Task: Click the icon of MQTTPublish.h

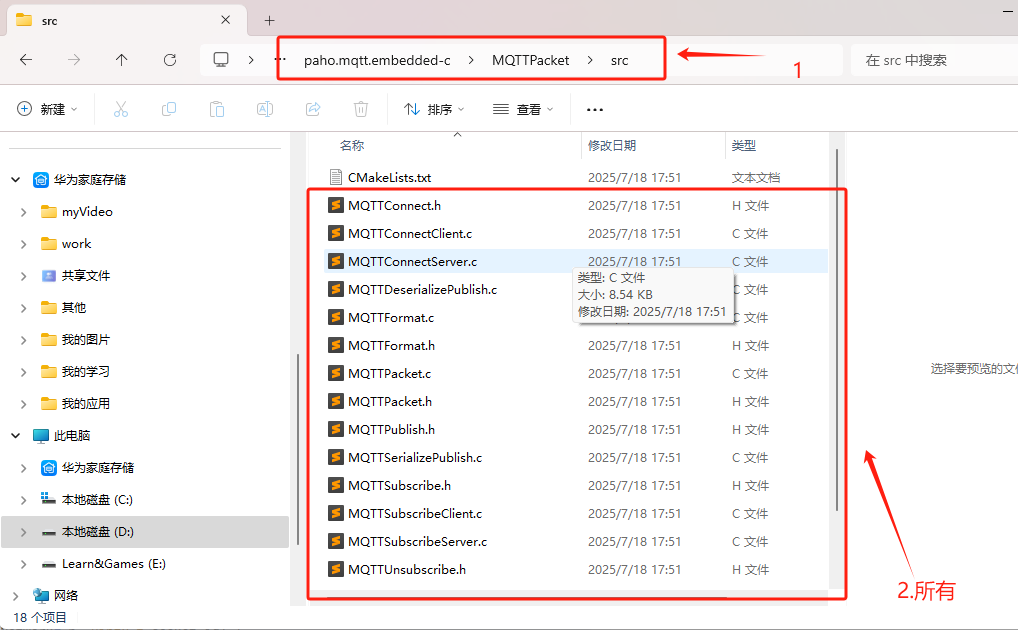Action: coord(336,429)
